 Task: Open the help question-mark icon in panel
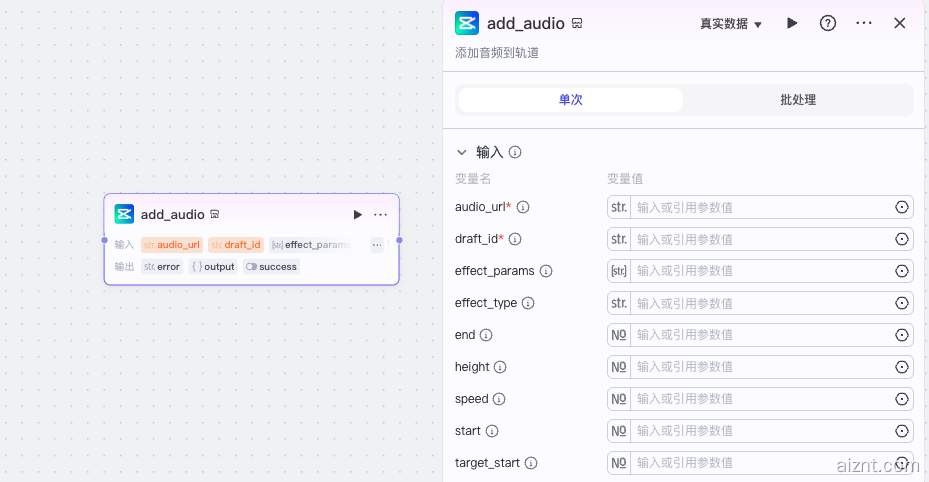click(828, 23)
